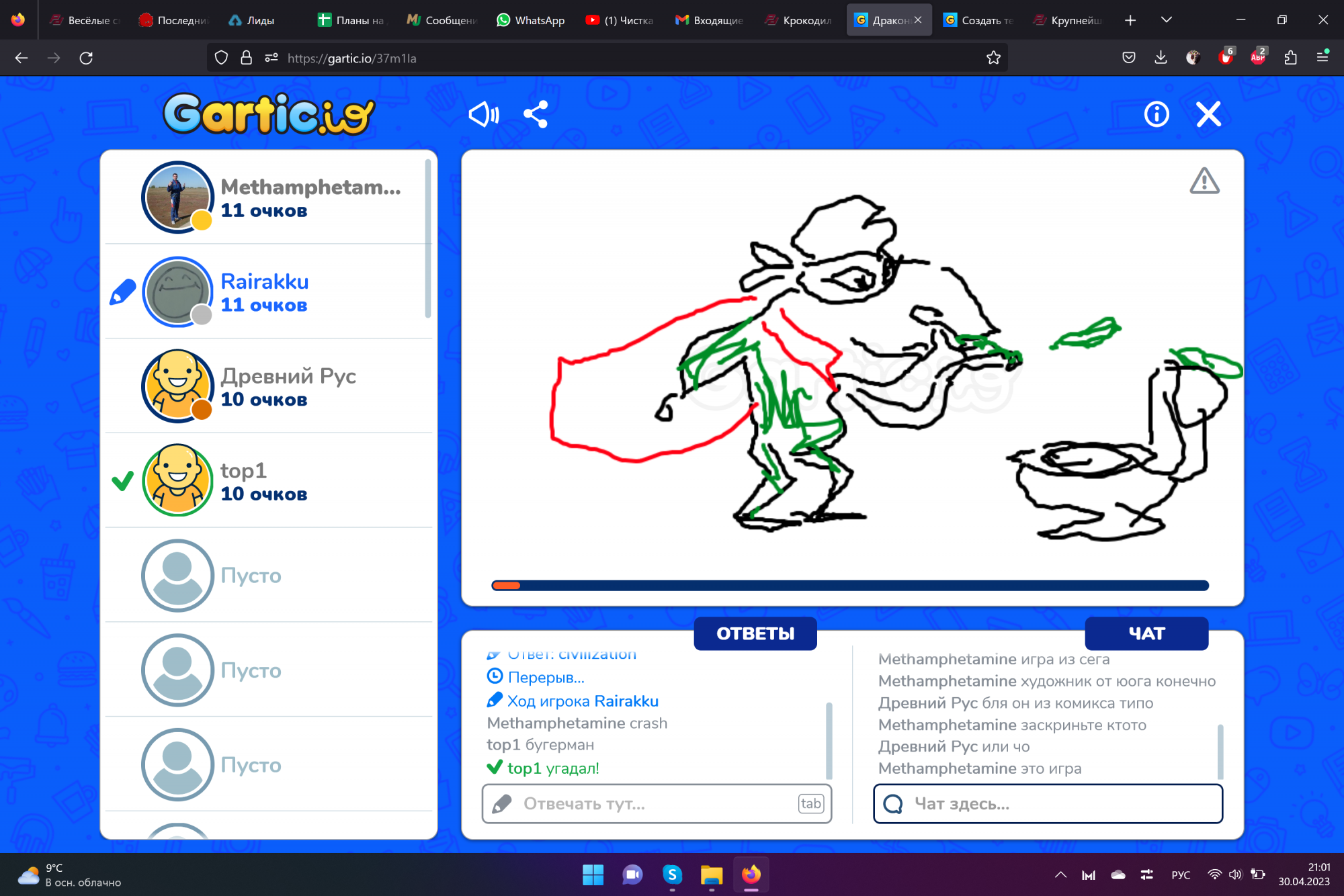Screen dimensions: 1344x896
Task: Click the warning triangle to report the drawing
Action: [1204, 181]
